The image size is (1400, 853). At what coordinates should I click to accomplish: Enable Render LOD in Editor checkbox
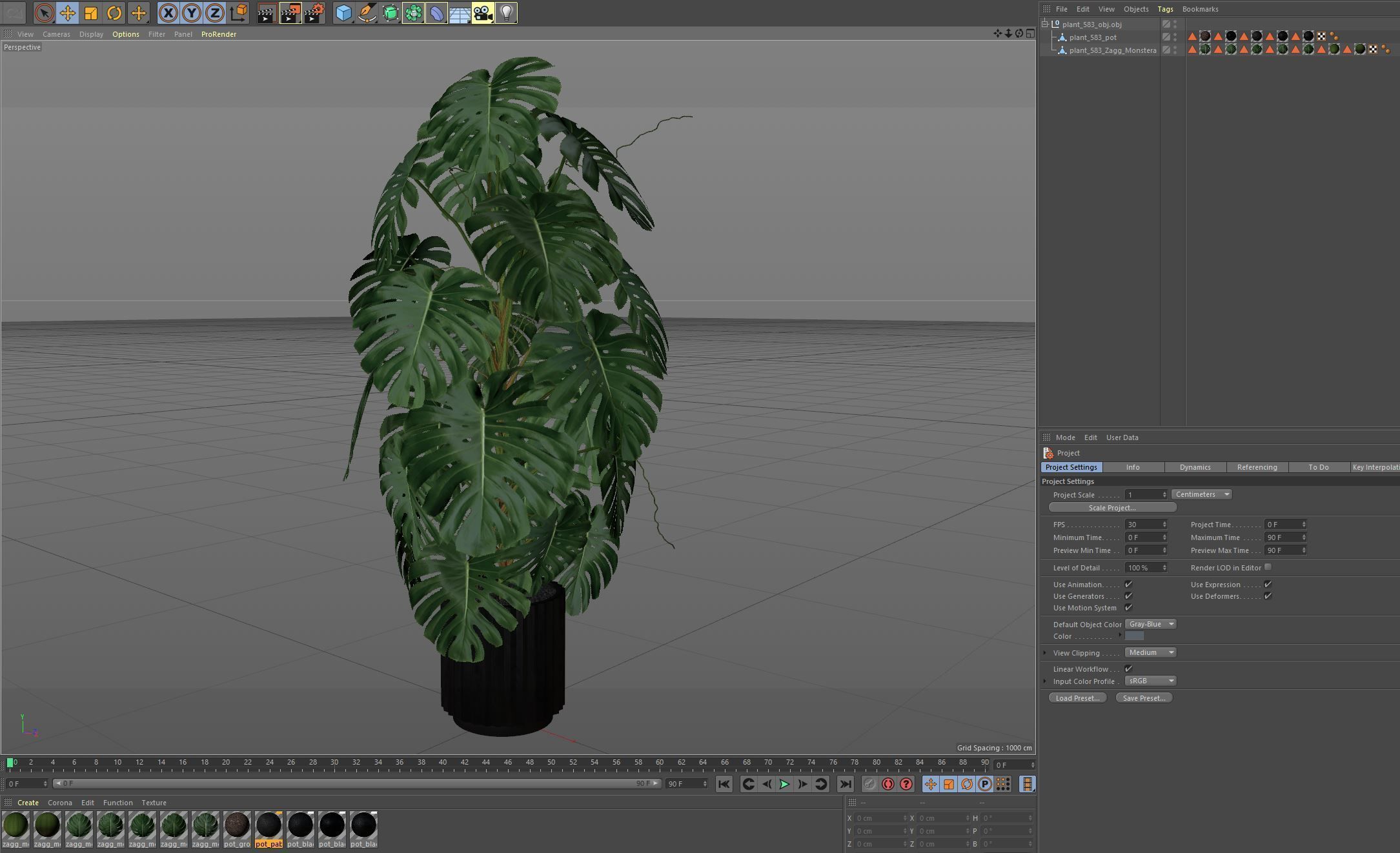point(1268,567)
